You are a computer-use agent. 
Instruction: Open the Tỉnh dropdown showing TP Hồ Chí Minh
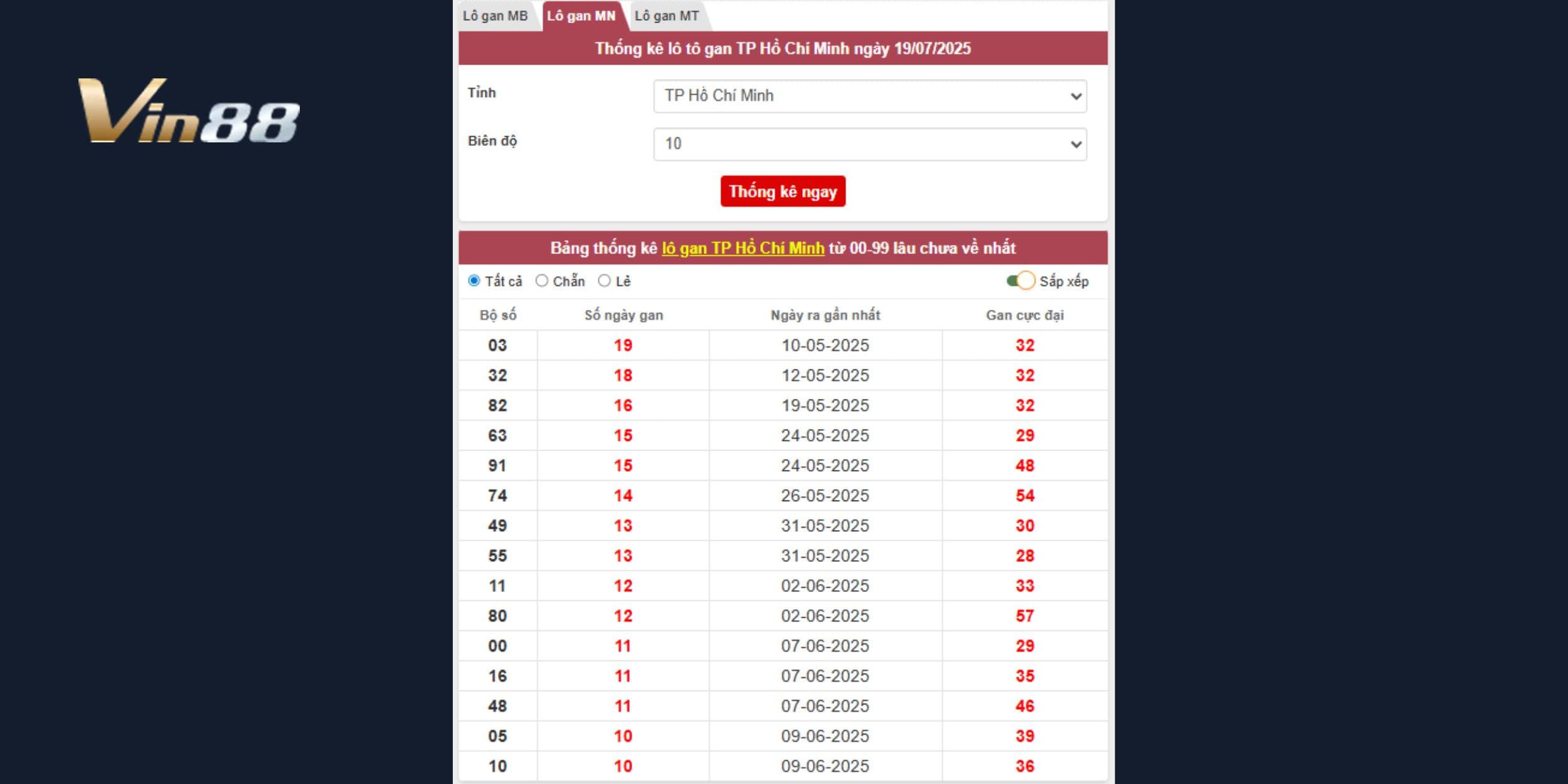coord(870,96)
